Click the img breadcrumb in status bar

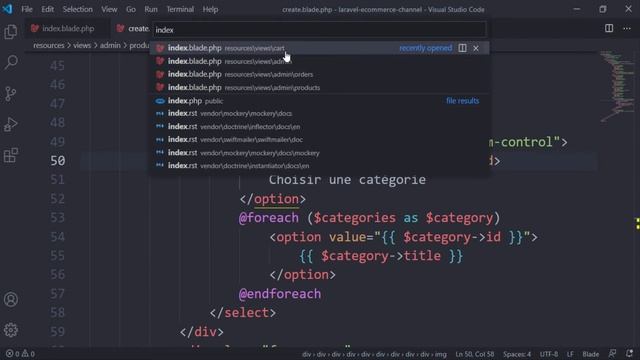(x=440, y=354)
